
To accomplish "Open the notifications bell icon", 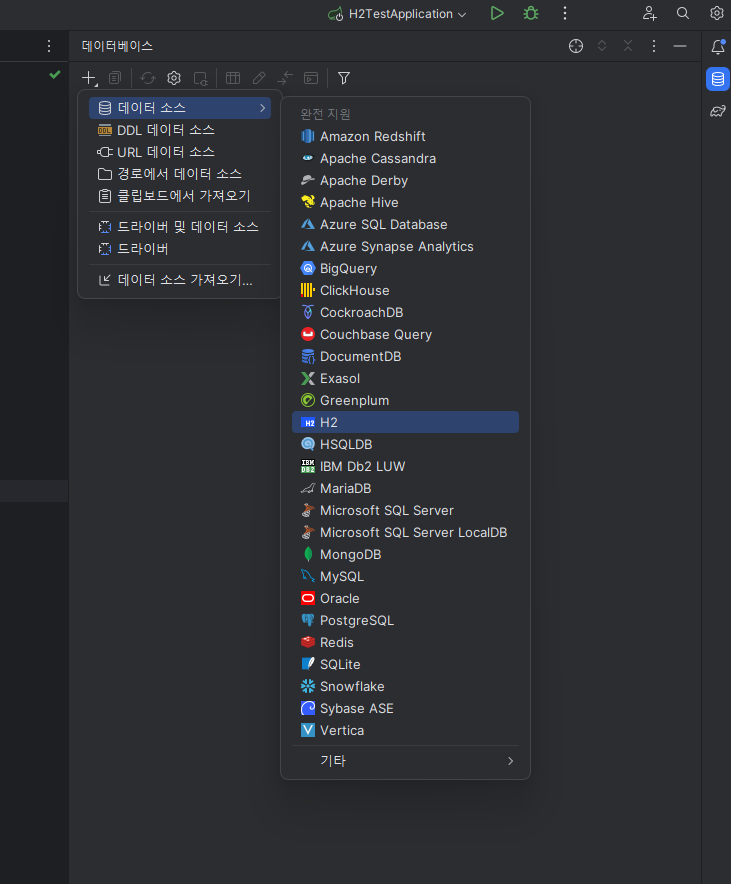I will (717, 47).
